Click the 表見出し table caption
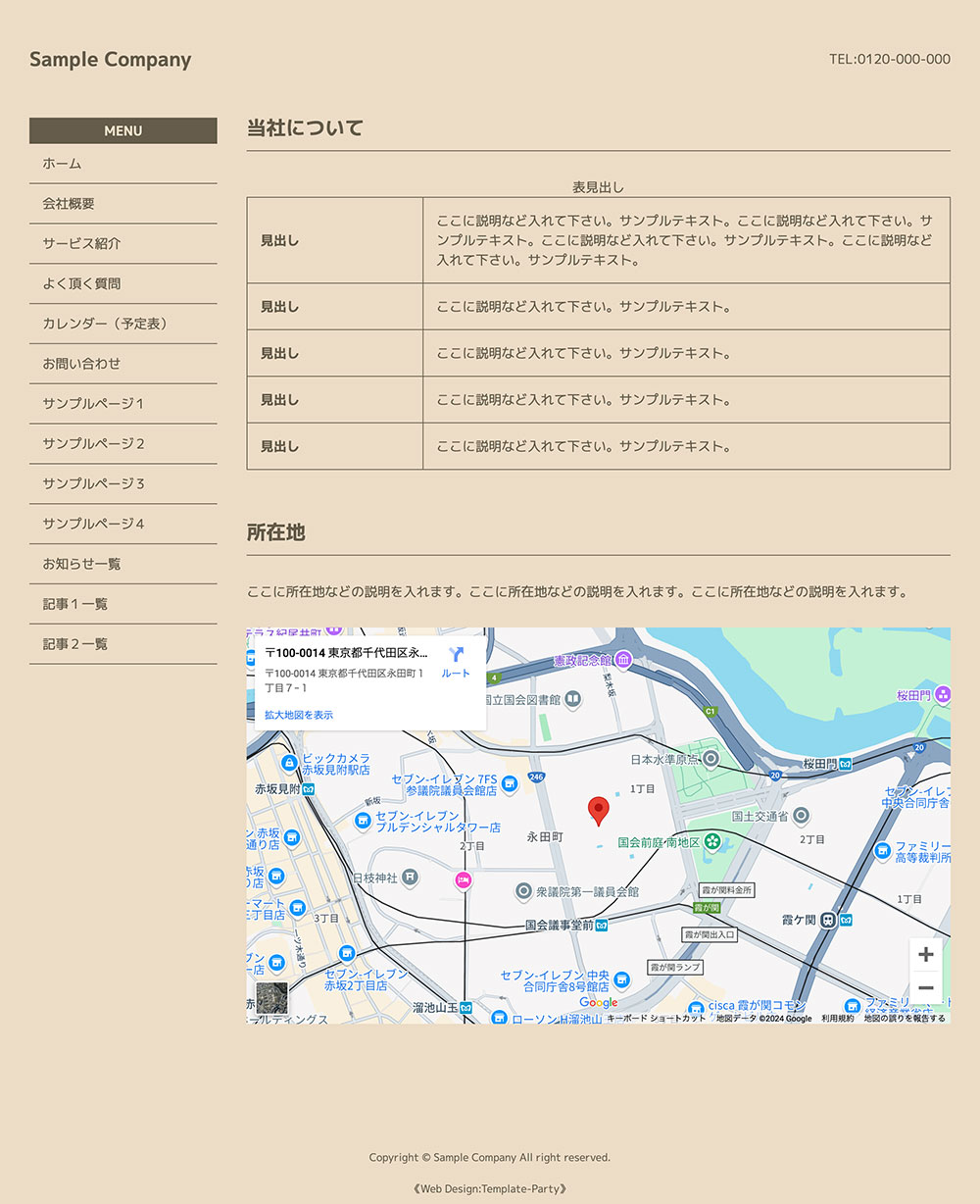 pos(599,187)
